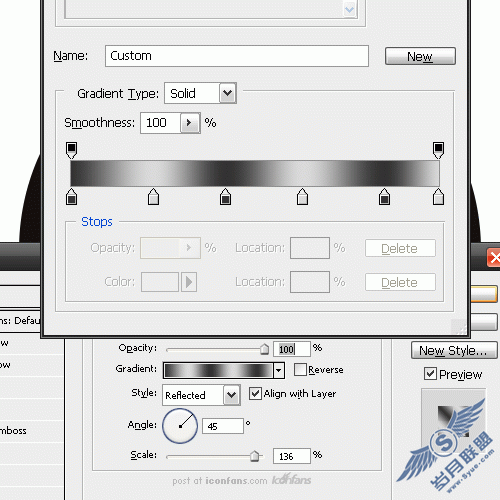Image resolution: width=500 pixels, height=500 pixels.
Task: Select the last light color stop at gradient end
Action: tap(438, 196)
